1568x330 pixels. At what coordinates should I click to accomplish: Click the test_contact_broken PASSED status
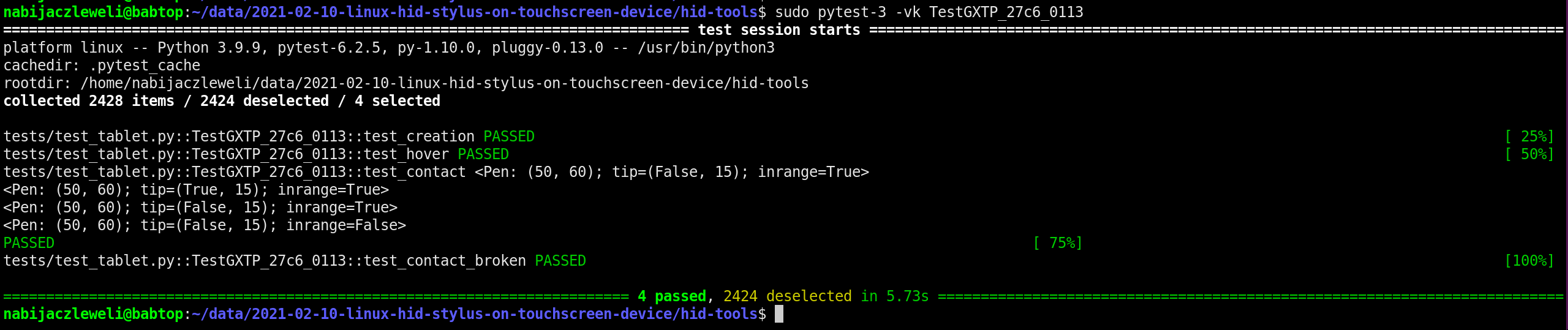click(560, 261)
